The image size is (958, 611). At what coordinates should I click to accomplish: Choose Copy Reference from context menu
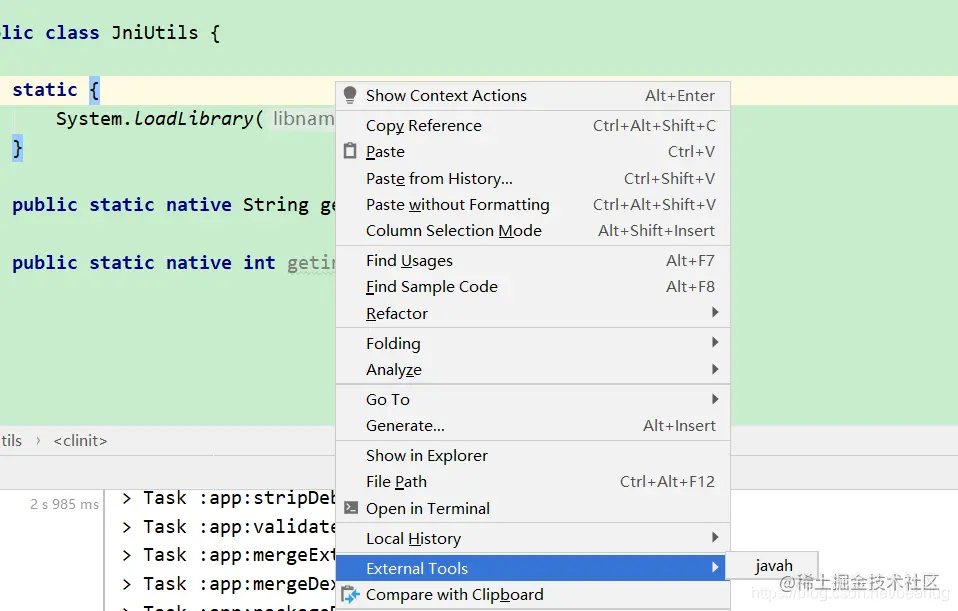533,125
